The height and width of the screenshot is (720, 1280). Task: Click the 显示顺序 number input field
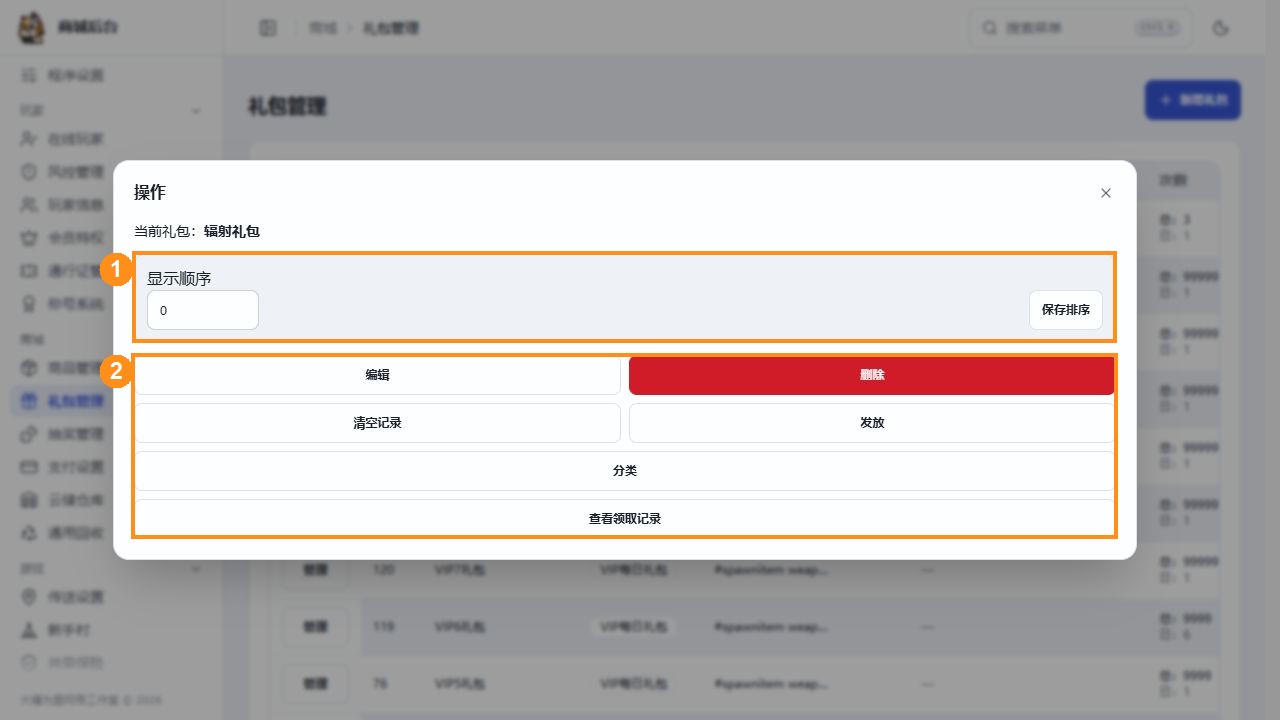pos(203,310)
